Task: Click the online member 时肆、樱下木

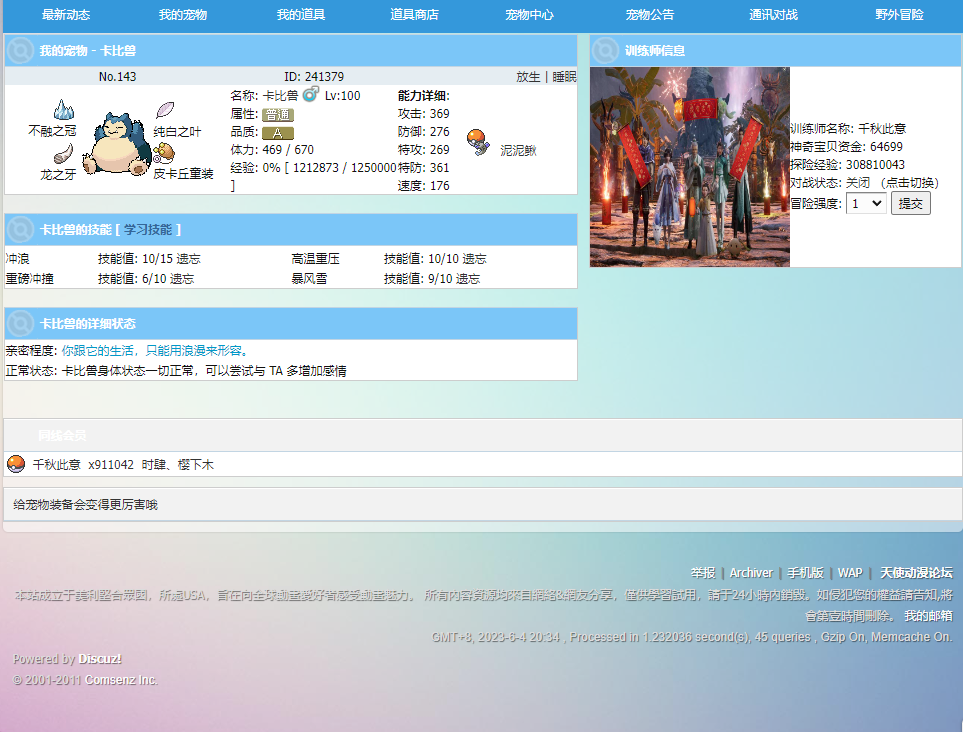Action: [x=177, y=465]
